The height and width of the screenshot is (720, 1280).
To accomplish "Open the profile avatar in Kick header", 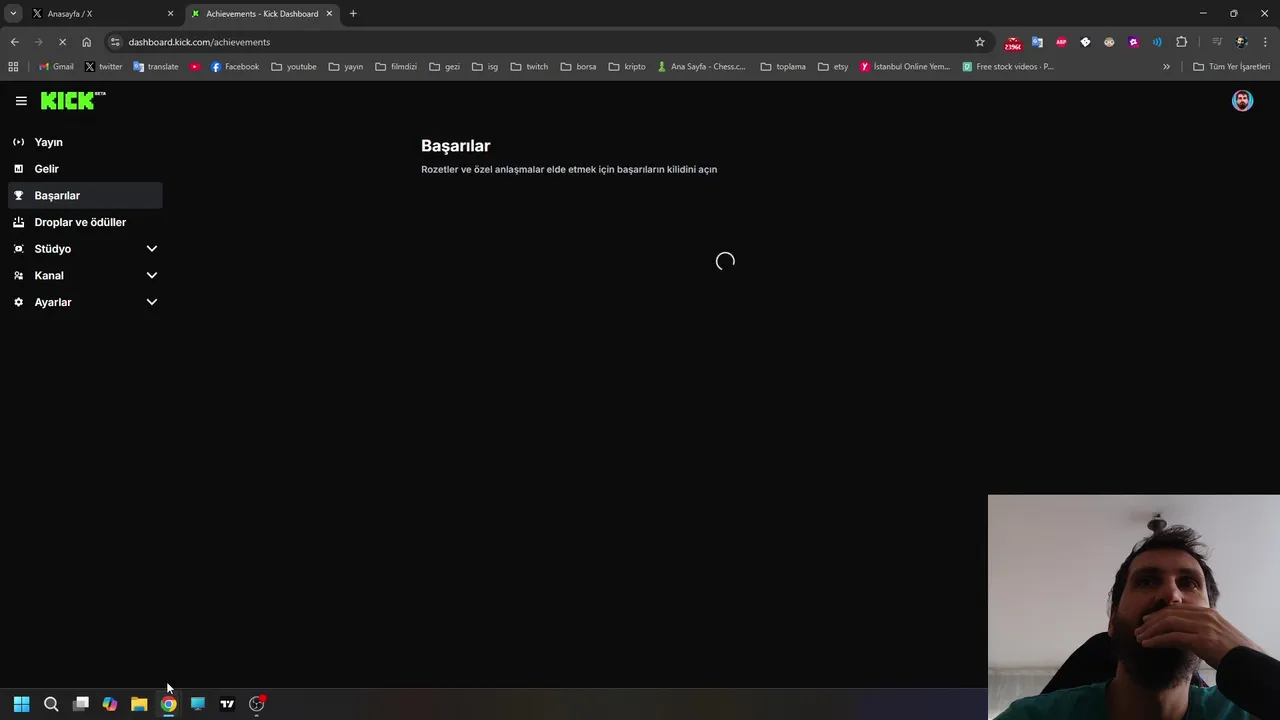I will tap(1242, 100).
